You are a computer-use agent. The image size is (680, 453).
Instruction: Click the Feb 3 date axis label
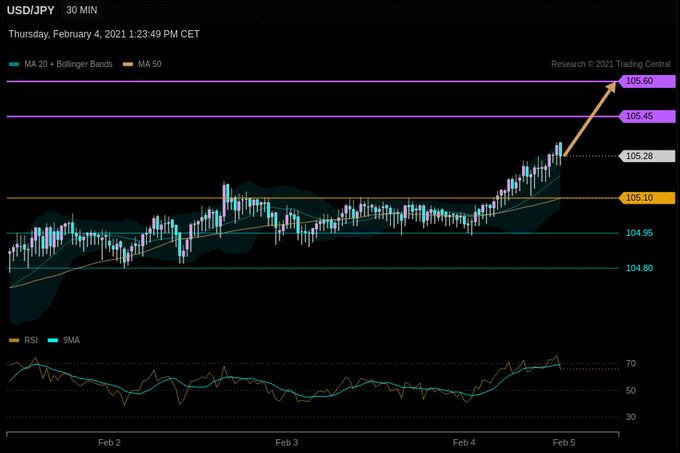(287, 443)
